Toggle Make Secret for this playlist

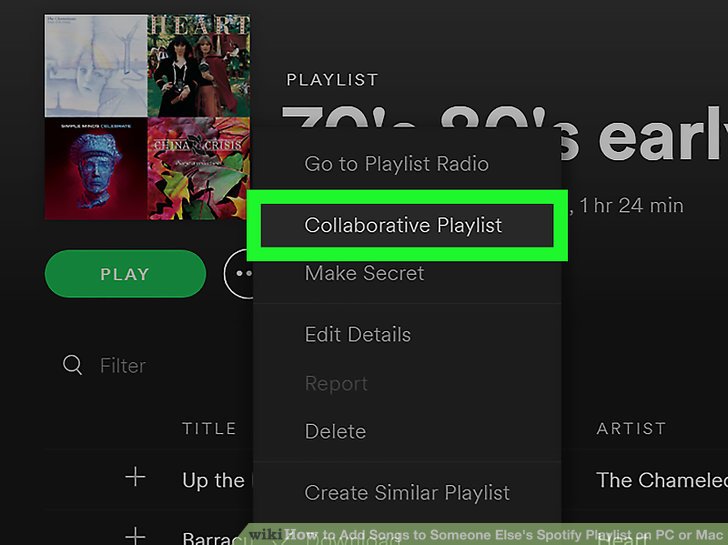(x=364, y=273)
